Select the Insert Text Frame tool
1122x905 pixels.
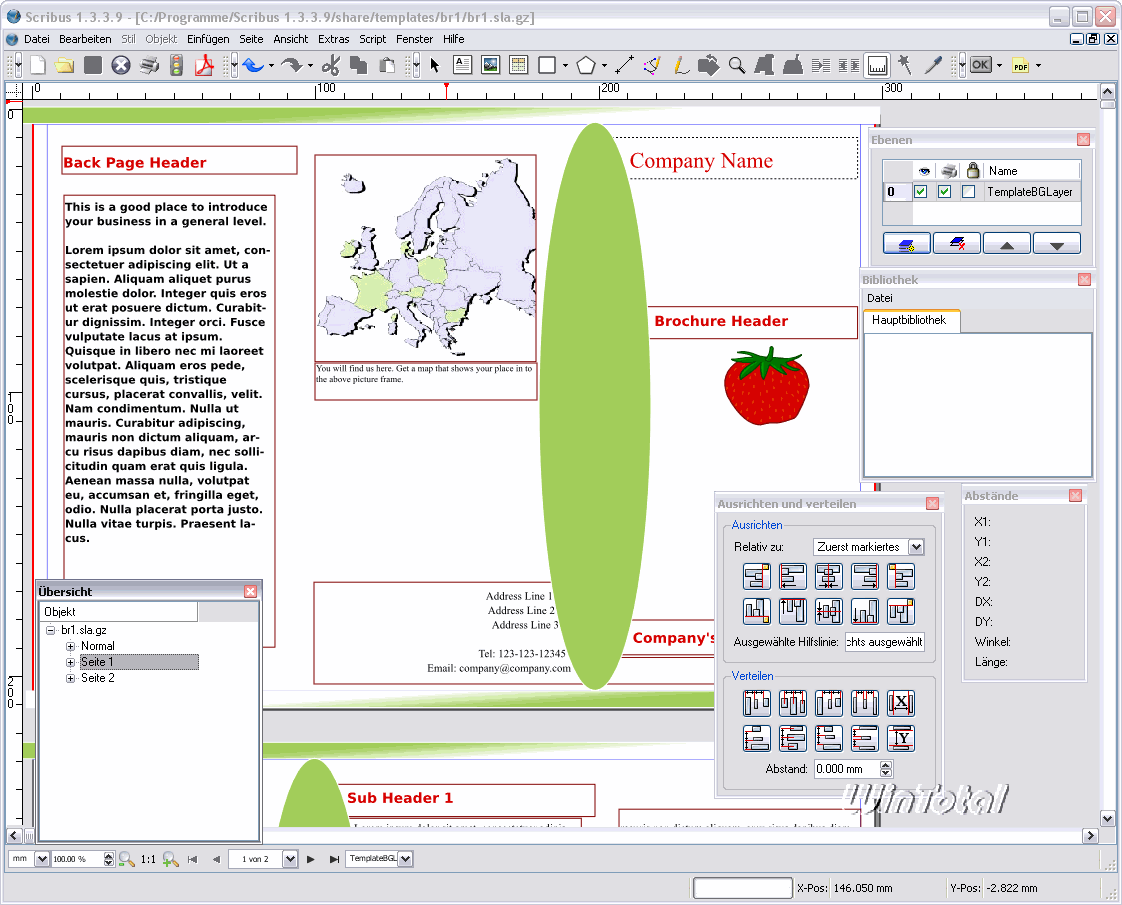tap(463, 65)
